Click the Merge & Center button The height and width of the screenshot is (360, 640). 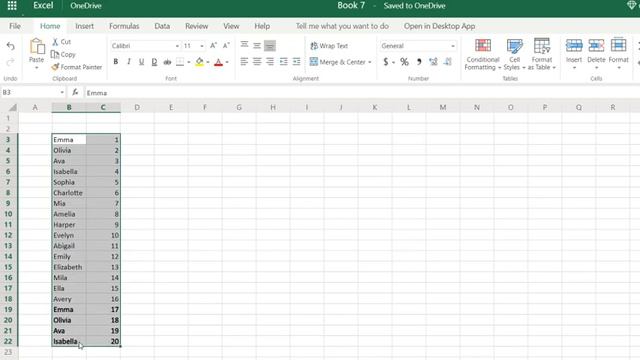pos(338,62)
